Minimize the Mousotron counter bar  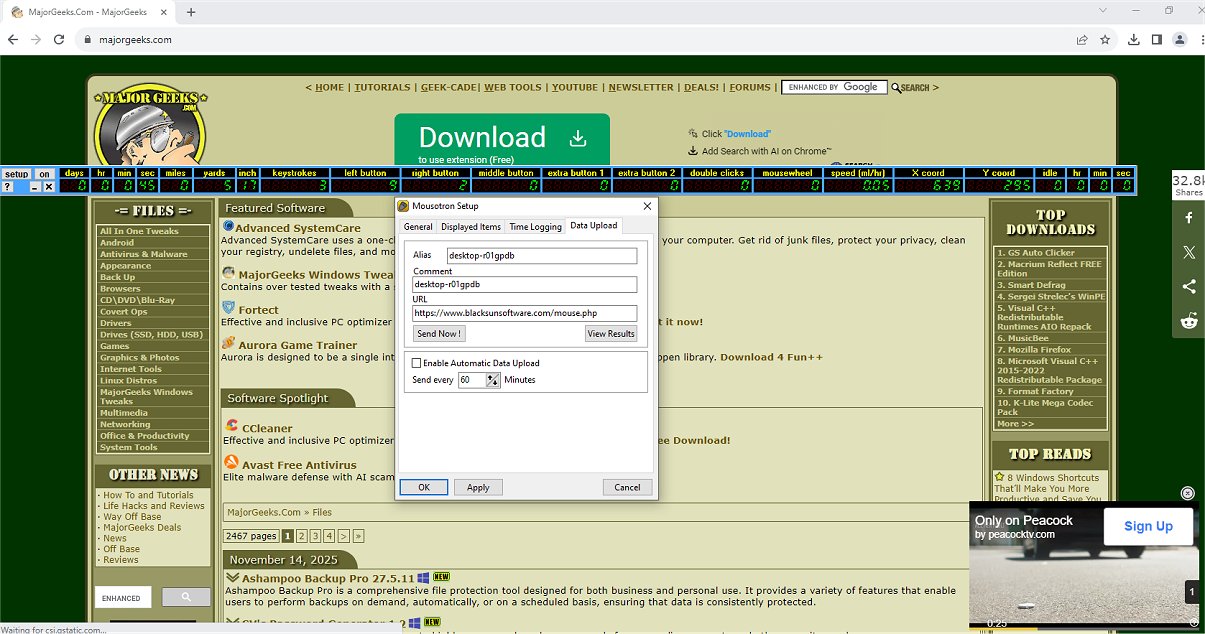pos(35,187)
